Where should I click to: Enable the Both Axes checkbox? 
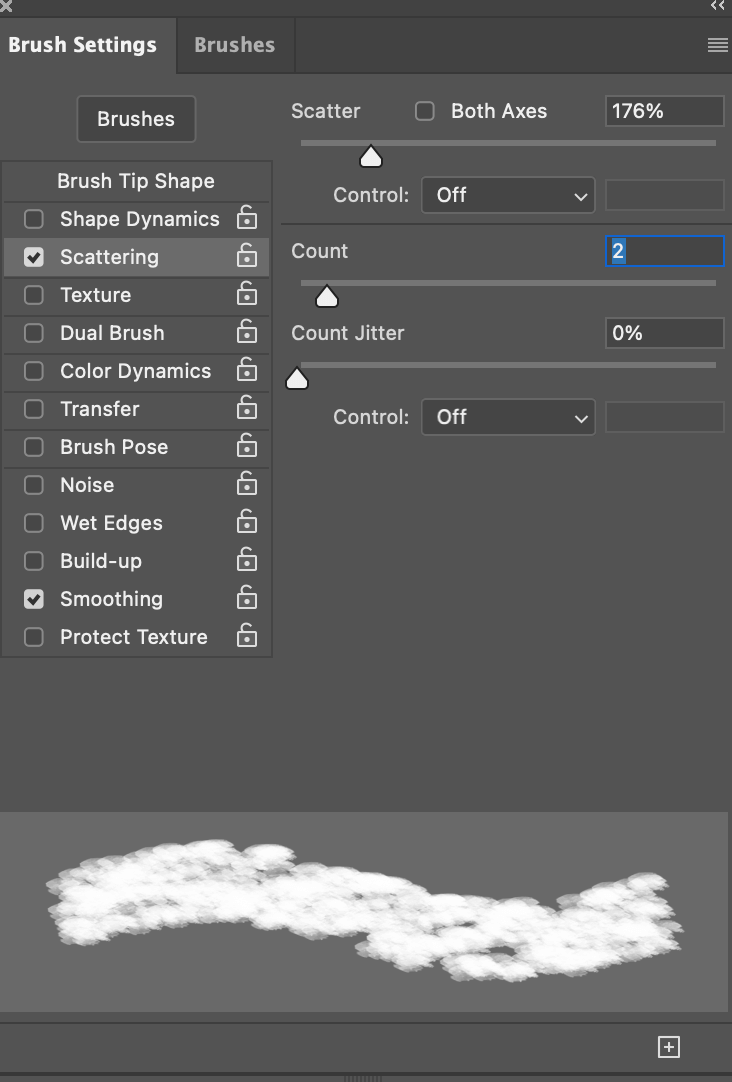point(425,111)
